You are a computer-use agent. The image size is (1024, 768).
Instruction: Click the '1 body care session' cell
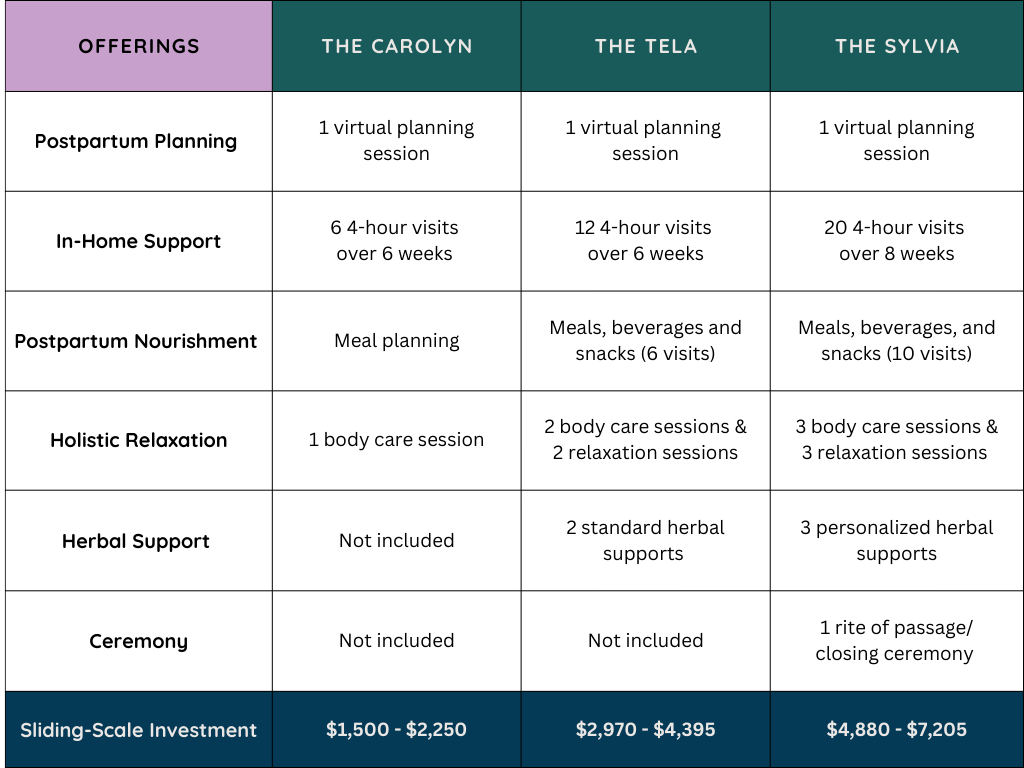coord(396,440)
